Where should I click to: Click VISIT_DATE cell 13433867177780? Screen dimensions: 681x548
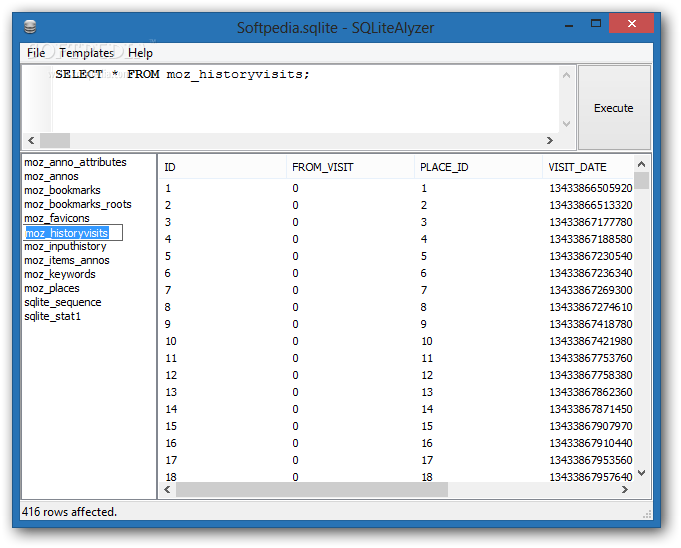pos(591,222)
